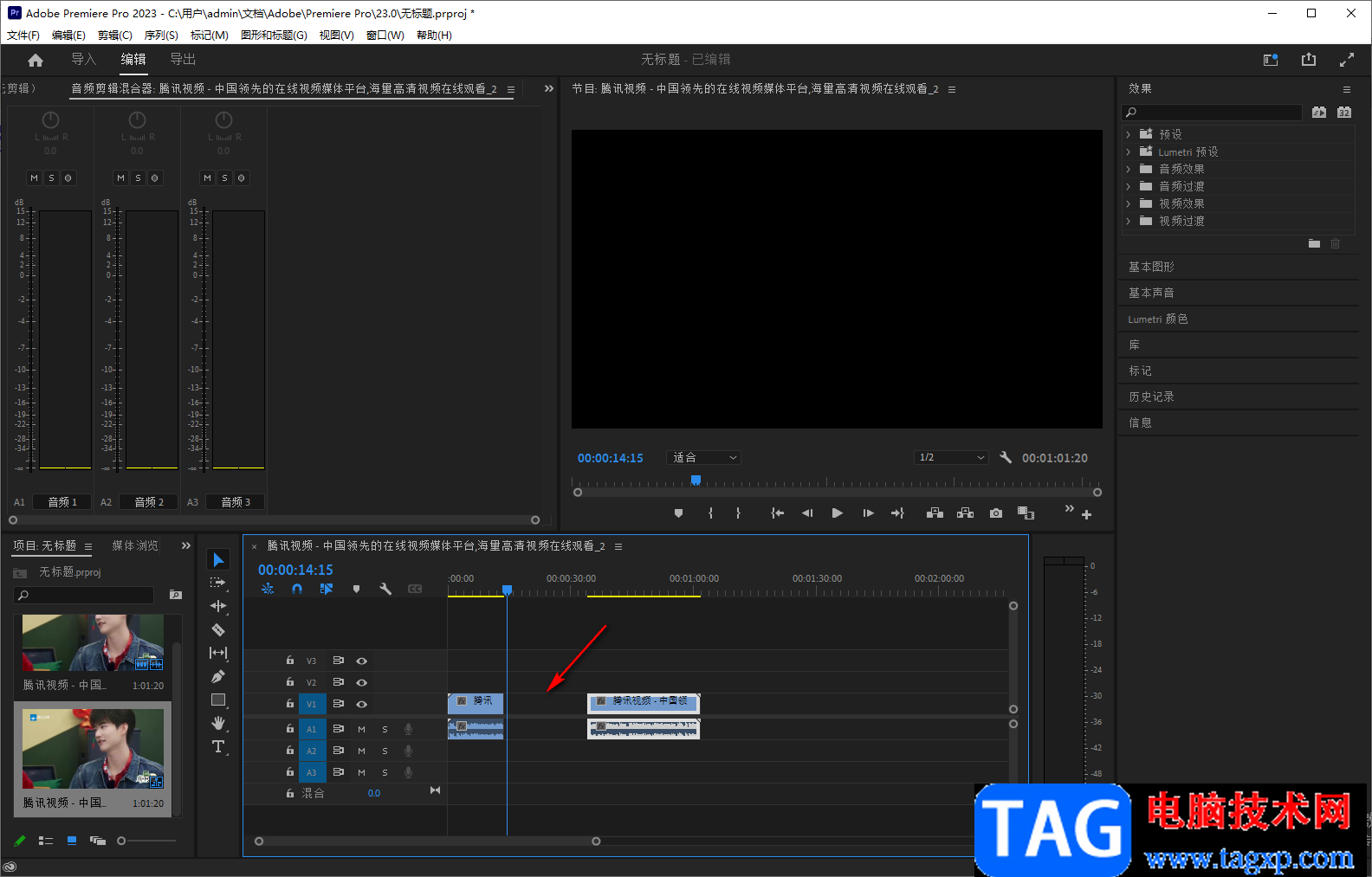Viewport: 1372px width, 877px height.
Task: Open the 基本图形 panel
Action: [1151, 267]
